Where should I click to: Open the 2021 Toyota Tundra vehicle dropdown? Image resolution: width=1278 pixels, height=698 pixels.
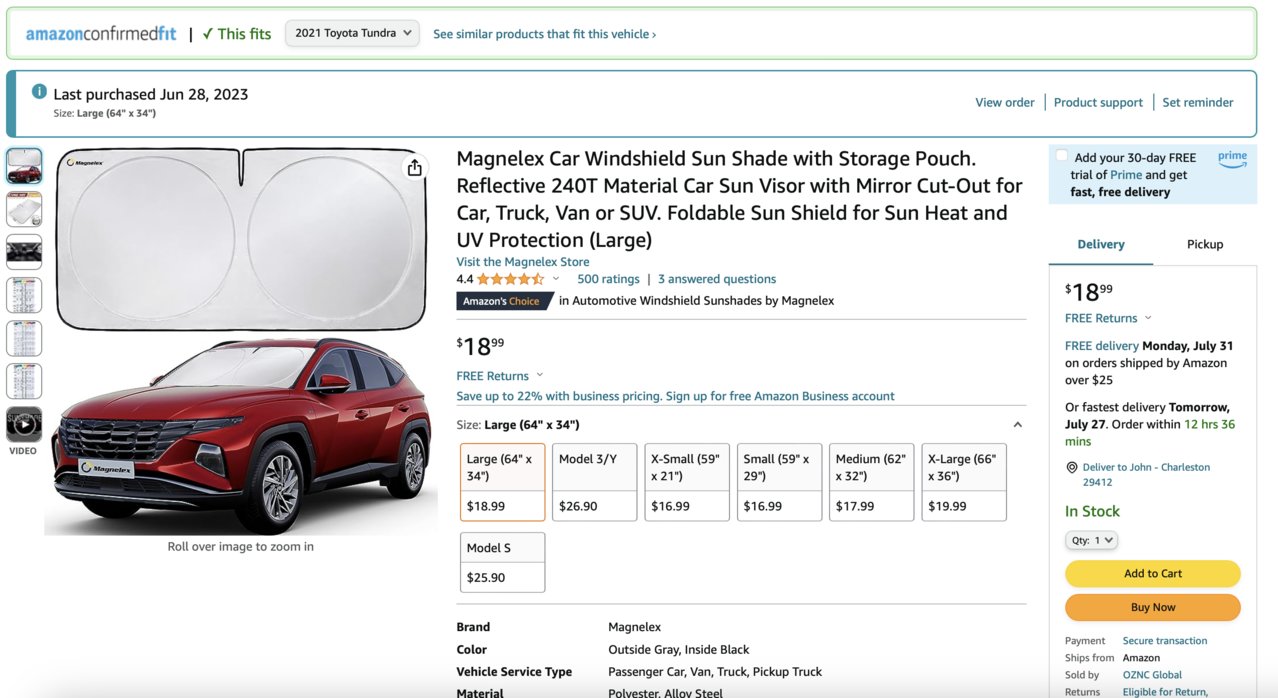pyautogui.click(x=352, y=33)
